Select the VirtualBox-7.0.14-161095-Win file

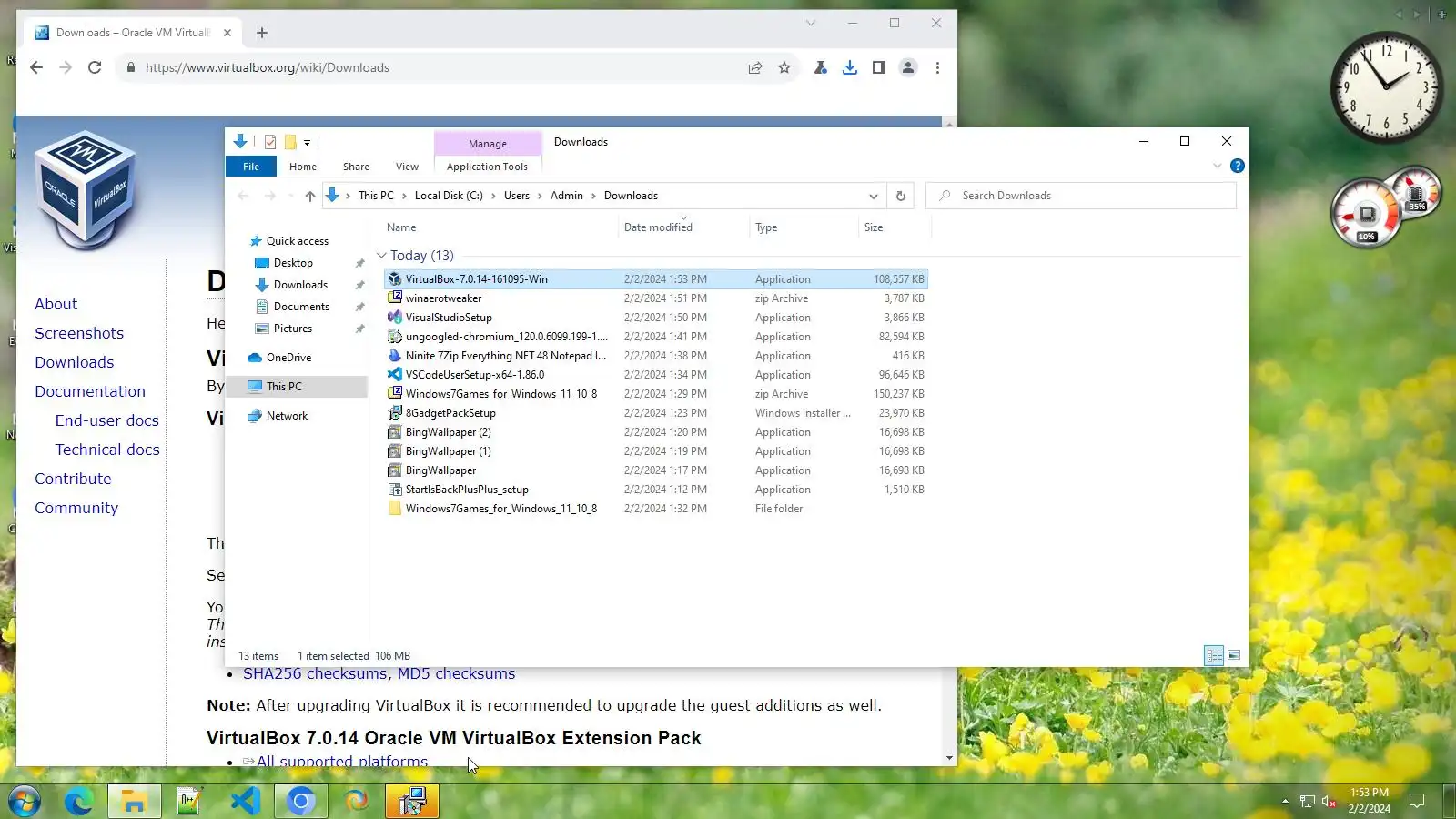[655, 279]
